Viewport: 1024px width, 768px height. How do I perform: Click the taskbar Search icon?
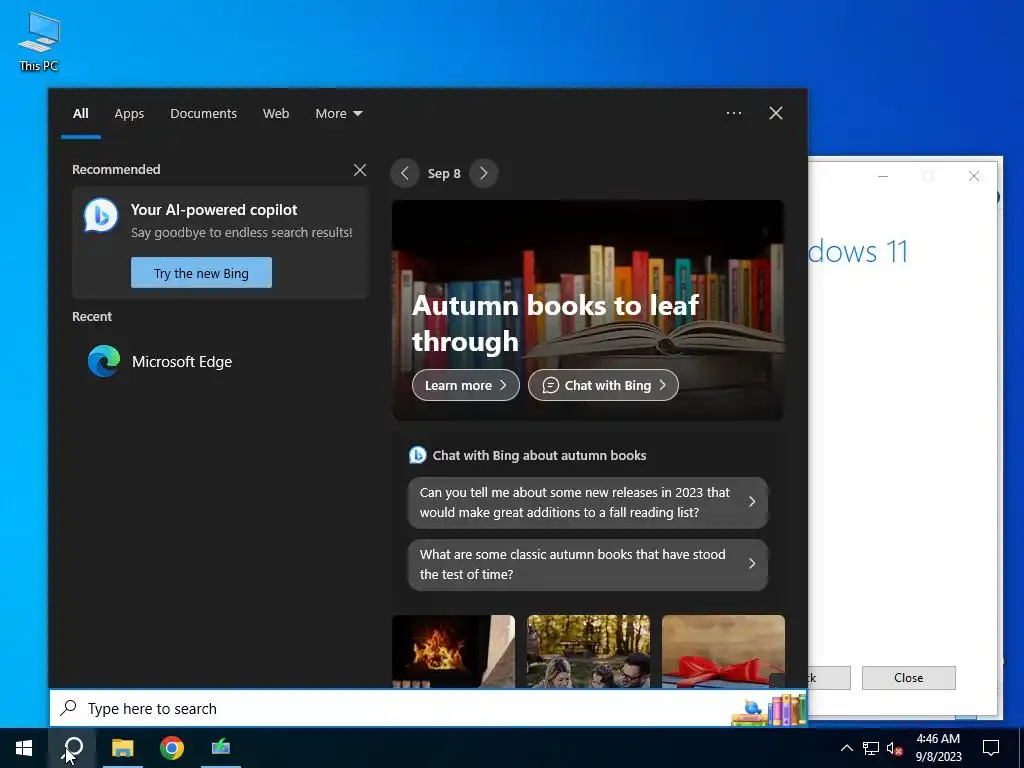[x=72, y=748]
